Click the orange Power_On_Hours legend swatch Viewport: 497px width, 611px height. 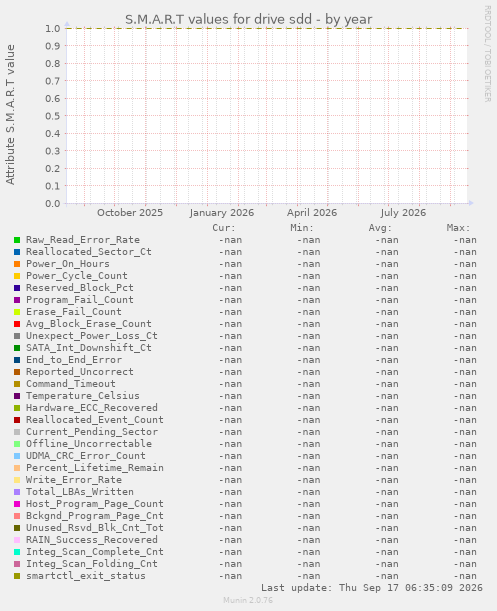(17, 264)
